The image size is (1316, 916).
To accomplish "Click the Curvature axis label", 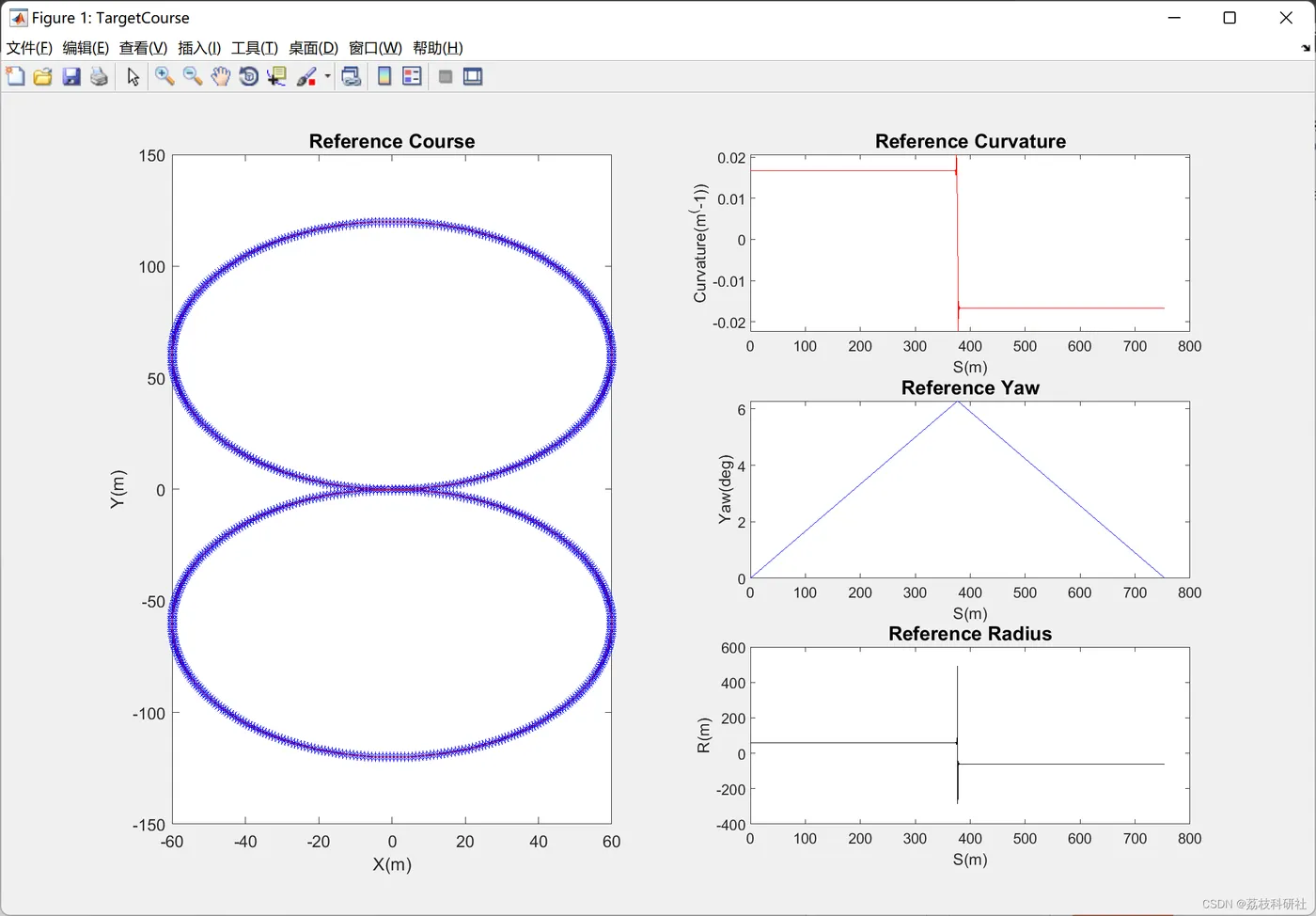I will [699, 243].
